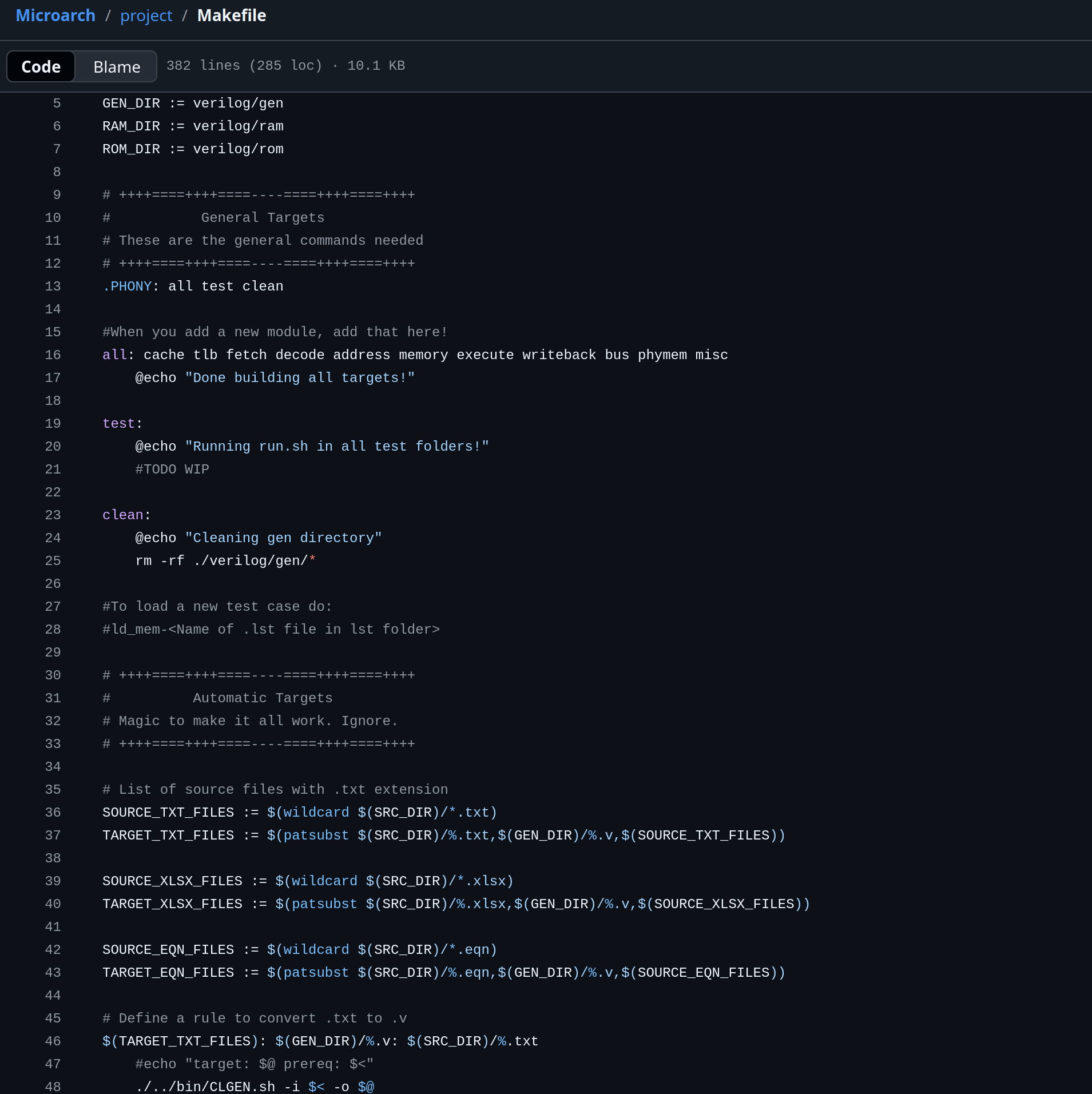Image resolution: width=1092 pixels, height=1094 pixels.
Task: Select line number 13 with .PHONY declaration
Action: 53,286
